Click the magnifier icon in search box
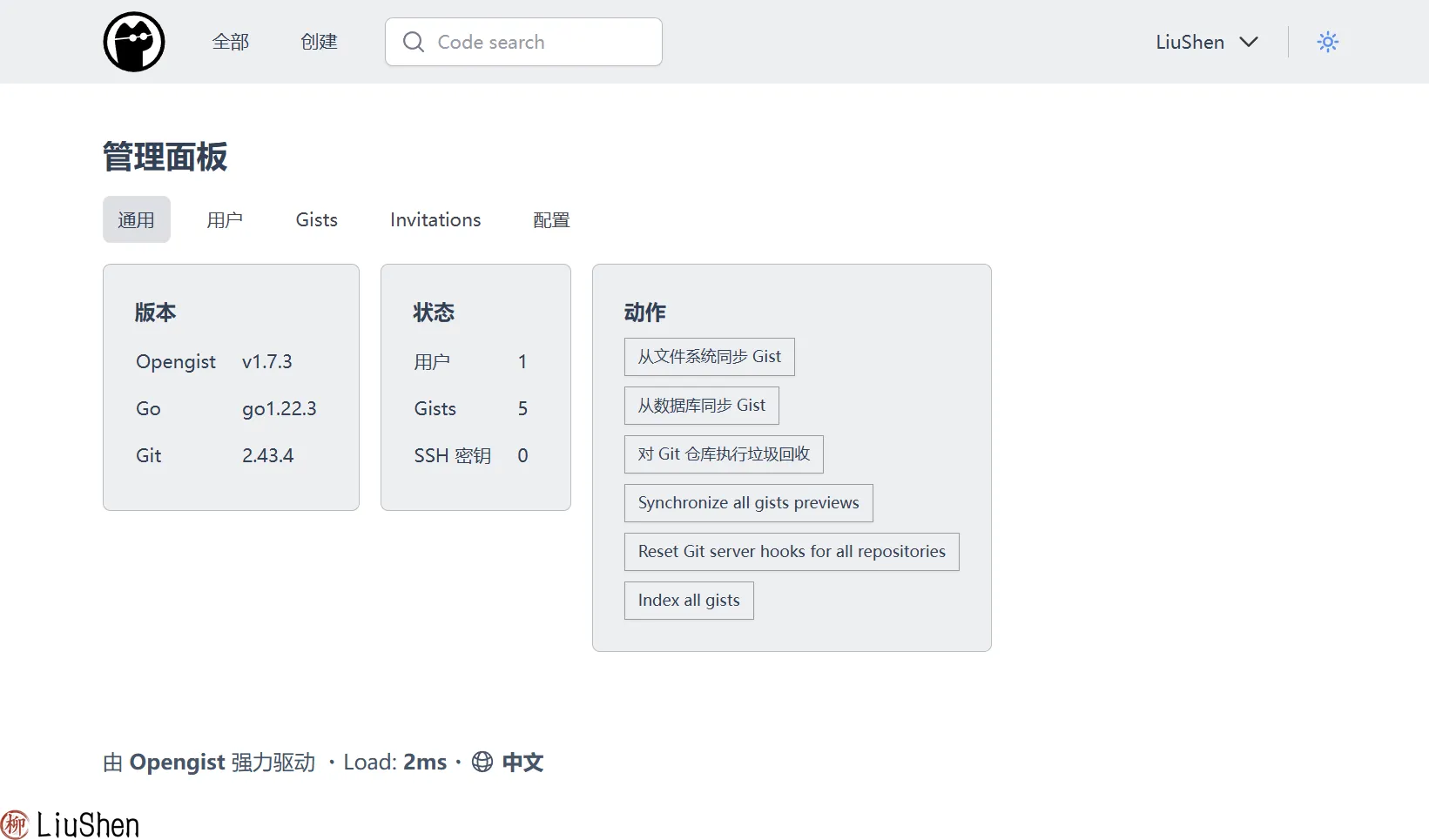The height and width of the screenshot is (840, 1429). click(x=414, y=42)
